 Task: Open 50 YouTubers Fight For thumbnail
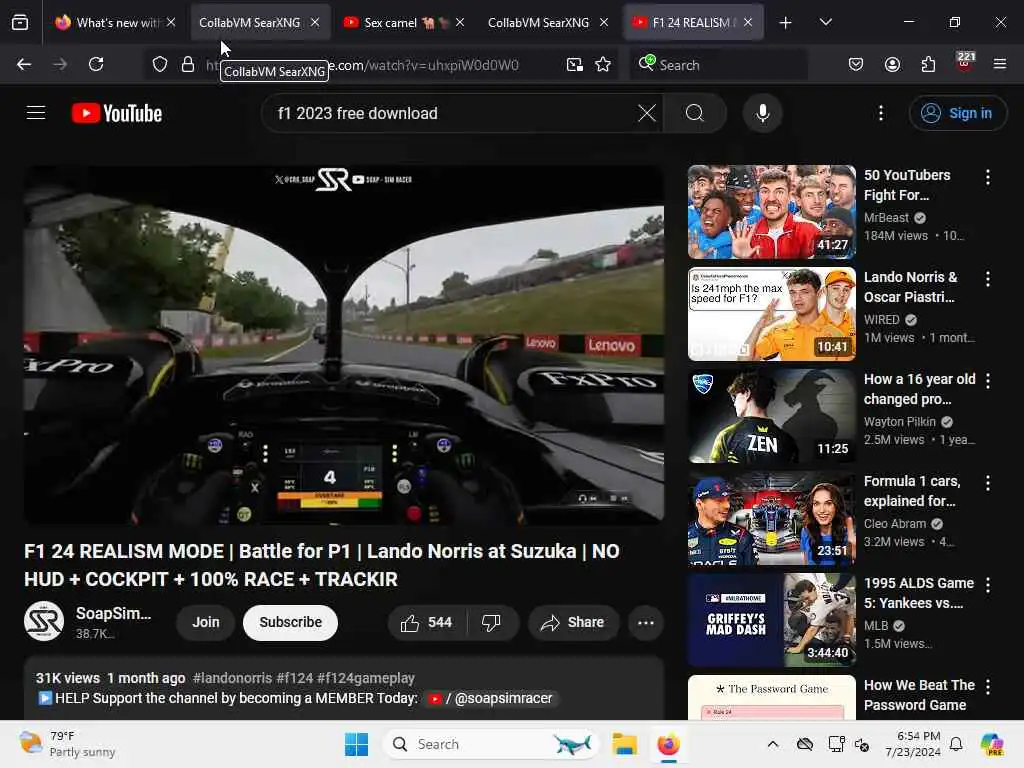click(771, 212)
